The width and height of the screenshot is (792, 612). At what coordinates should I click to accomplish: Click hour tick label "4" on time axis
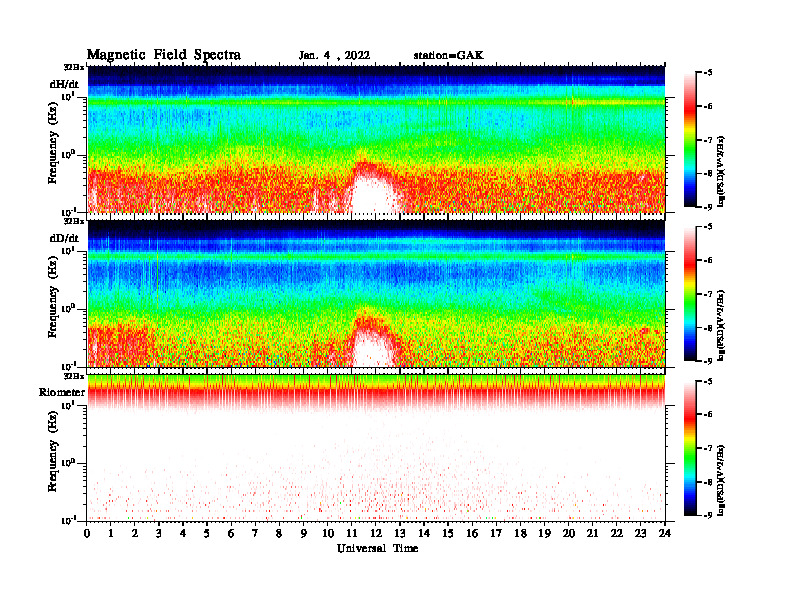[183, 534]
